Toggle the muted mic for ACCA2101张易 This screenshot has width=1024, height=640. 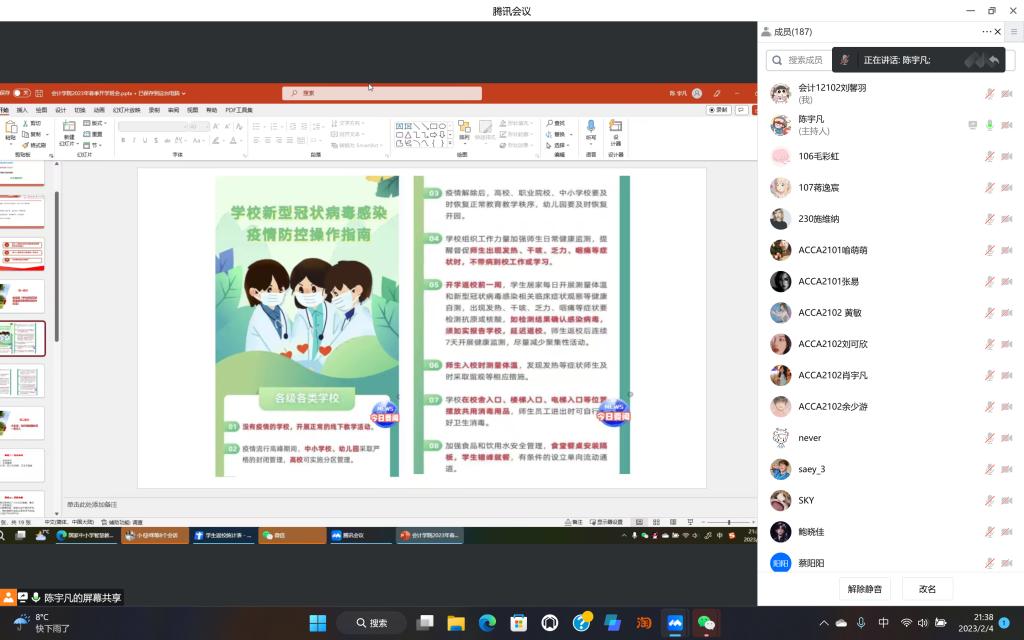pyautogui.click(x=989, y=281)
